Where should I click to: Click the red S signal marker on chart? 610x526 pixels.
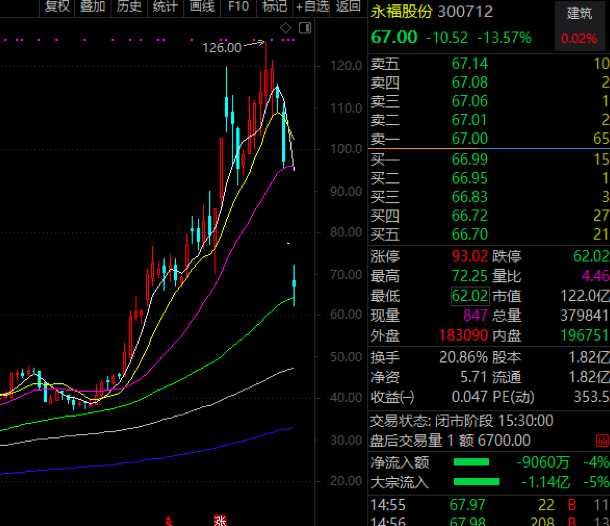pos(169,520)
